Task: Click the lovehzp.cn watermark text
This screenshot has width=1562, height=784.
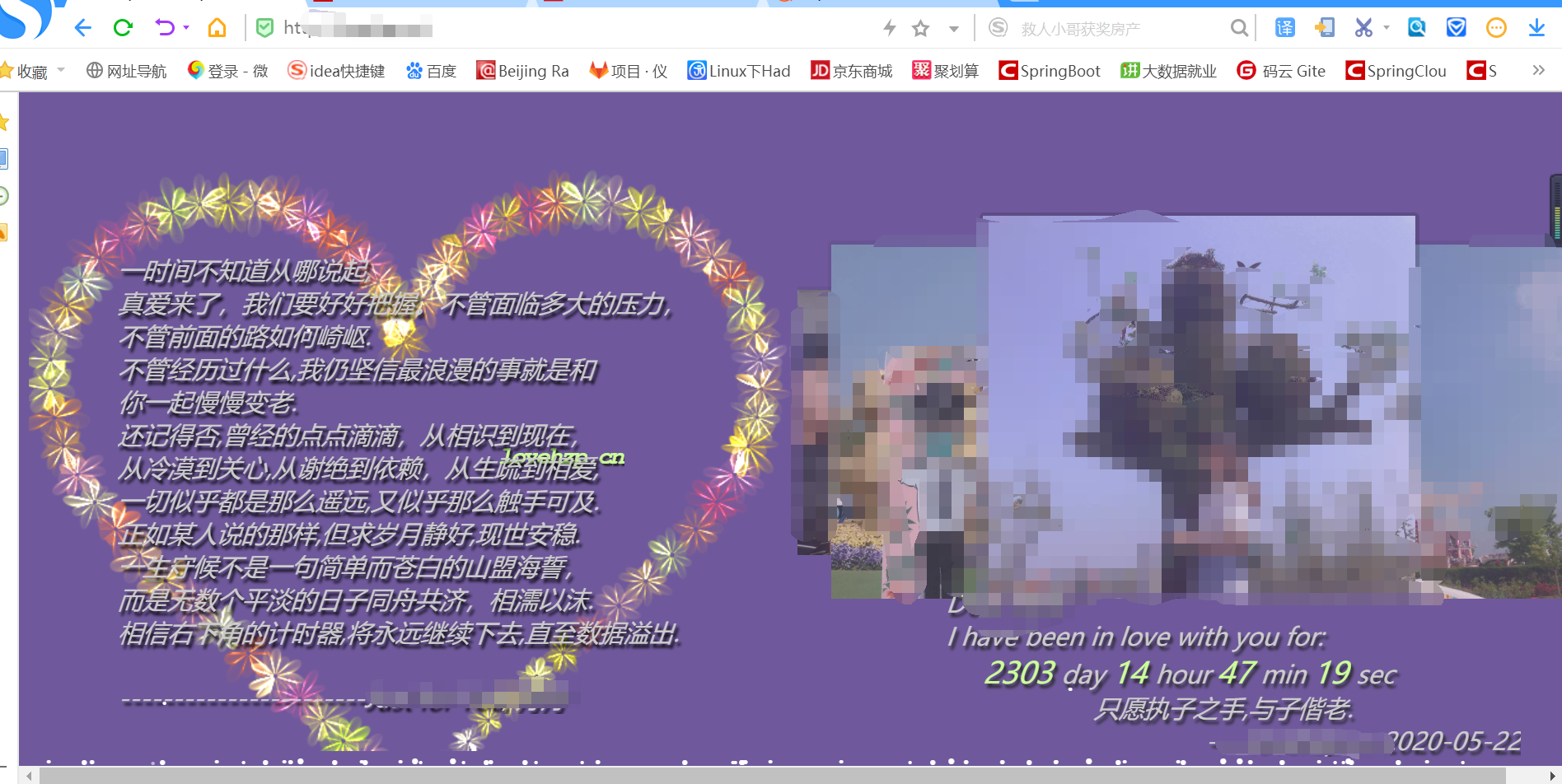Action: [564, 456]
